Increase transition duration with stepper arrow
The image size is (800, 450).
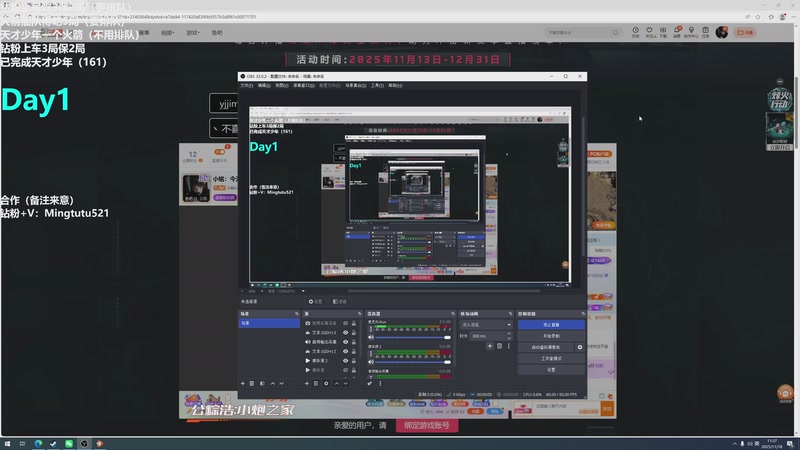click(509, 334)
